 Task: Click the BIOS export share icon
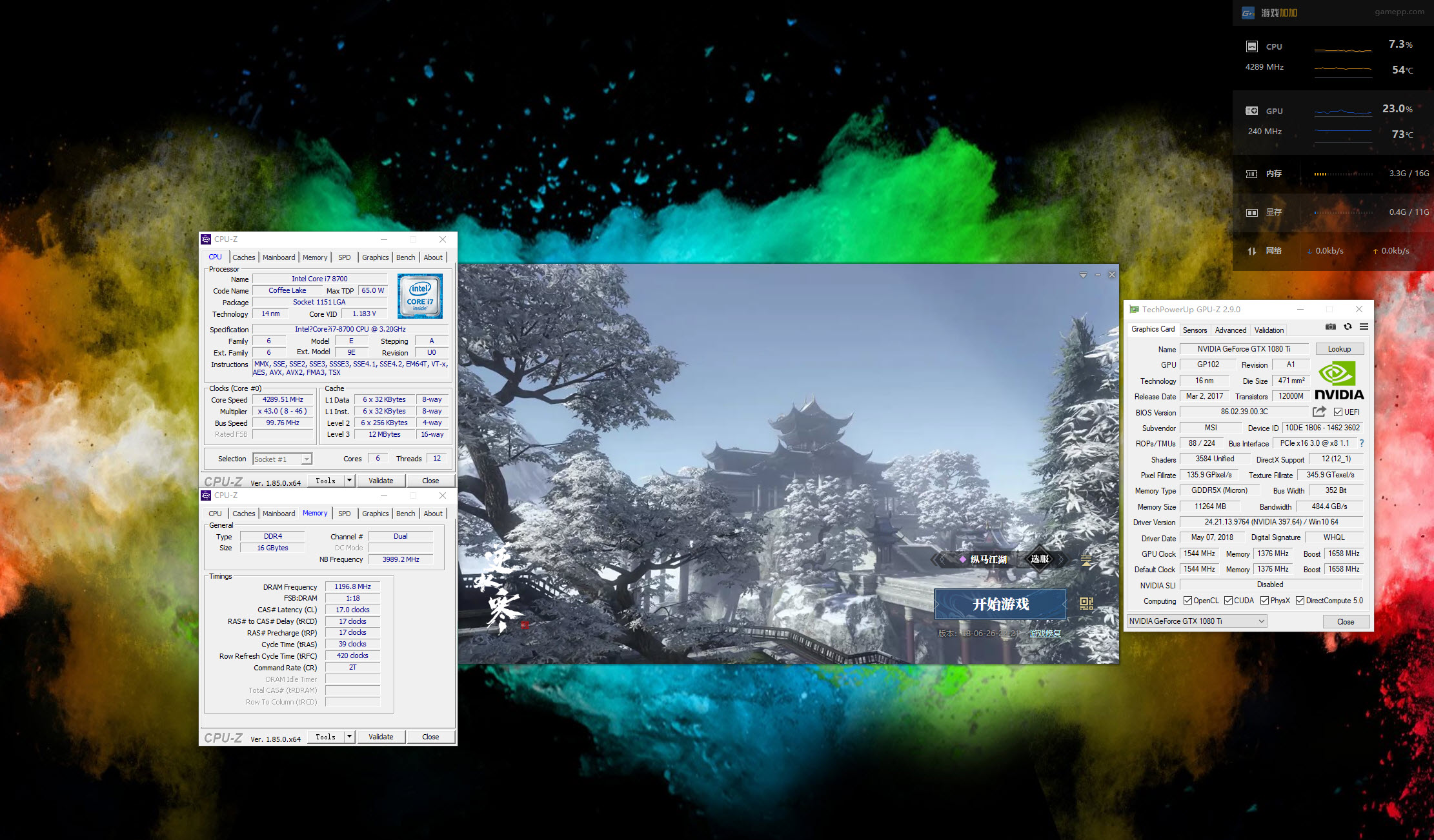(1318, 412)
